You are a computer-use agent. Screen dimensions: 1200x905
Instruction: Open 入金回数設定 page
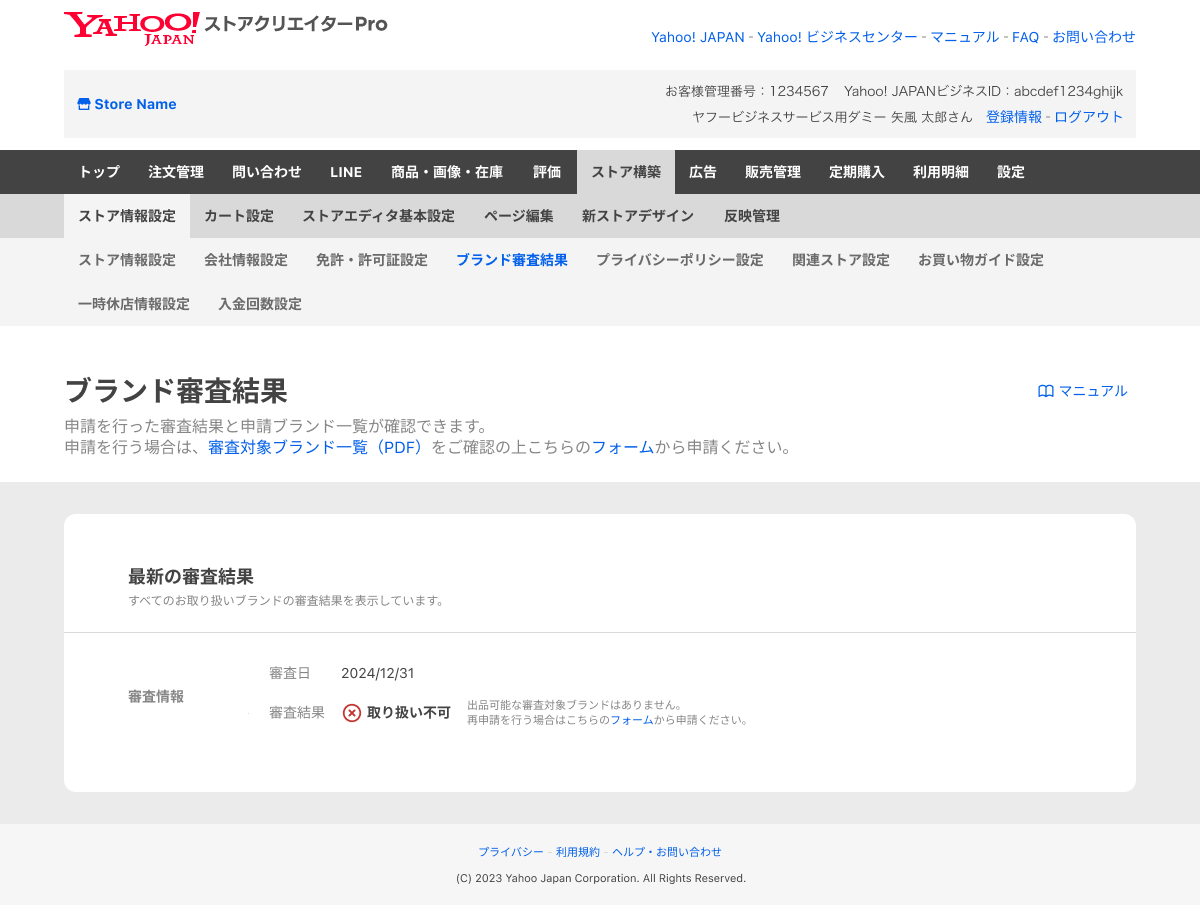click(x=260, y=304)
